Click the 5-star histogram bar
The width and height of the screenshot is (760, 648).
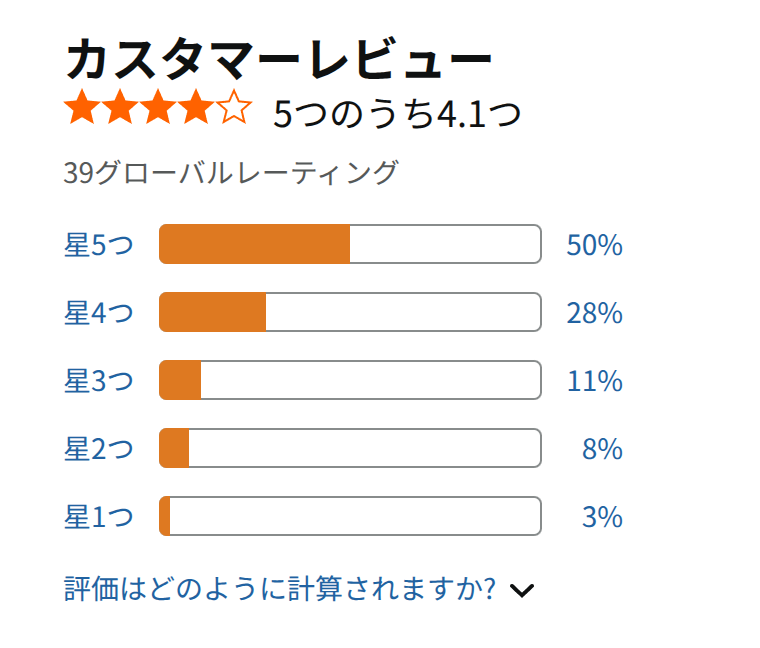click(350, 244)
